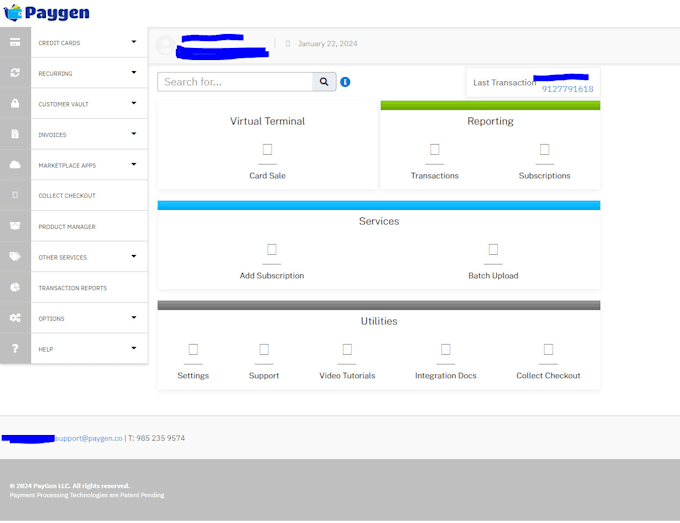The image size is (680, 523).
Task: Click the calendar icon before the date
Action: (288, 44)
